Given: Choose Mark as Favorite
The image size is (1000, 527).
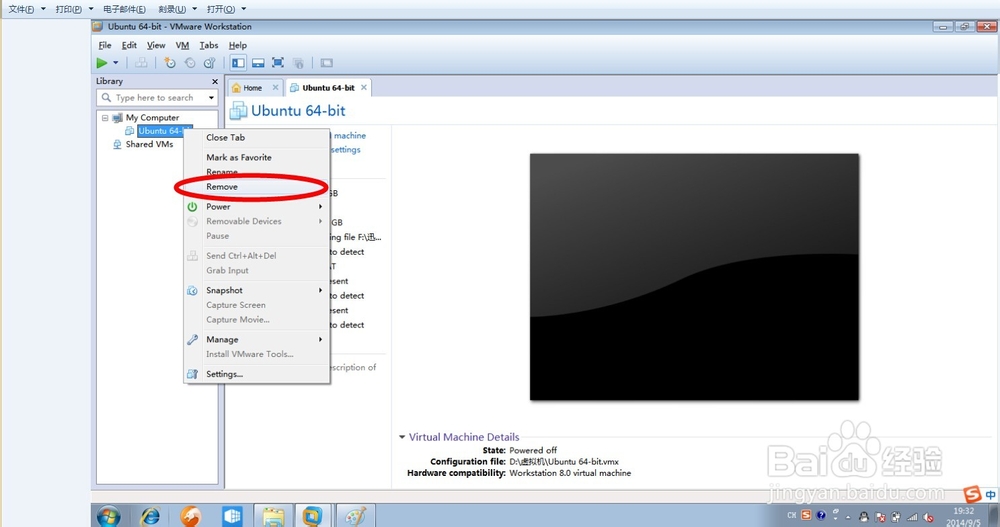Looking at the screenshot, I should point(257,157).
